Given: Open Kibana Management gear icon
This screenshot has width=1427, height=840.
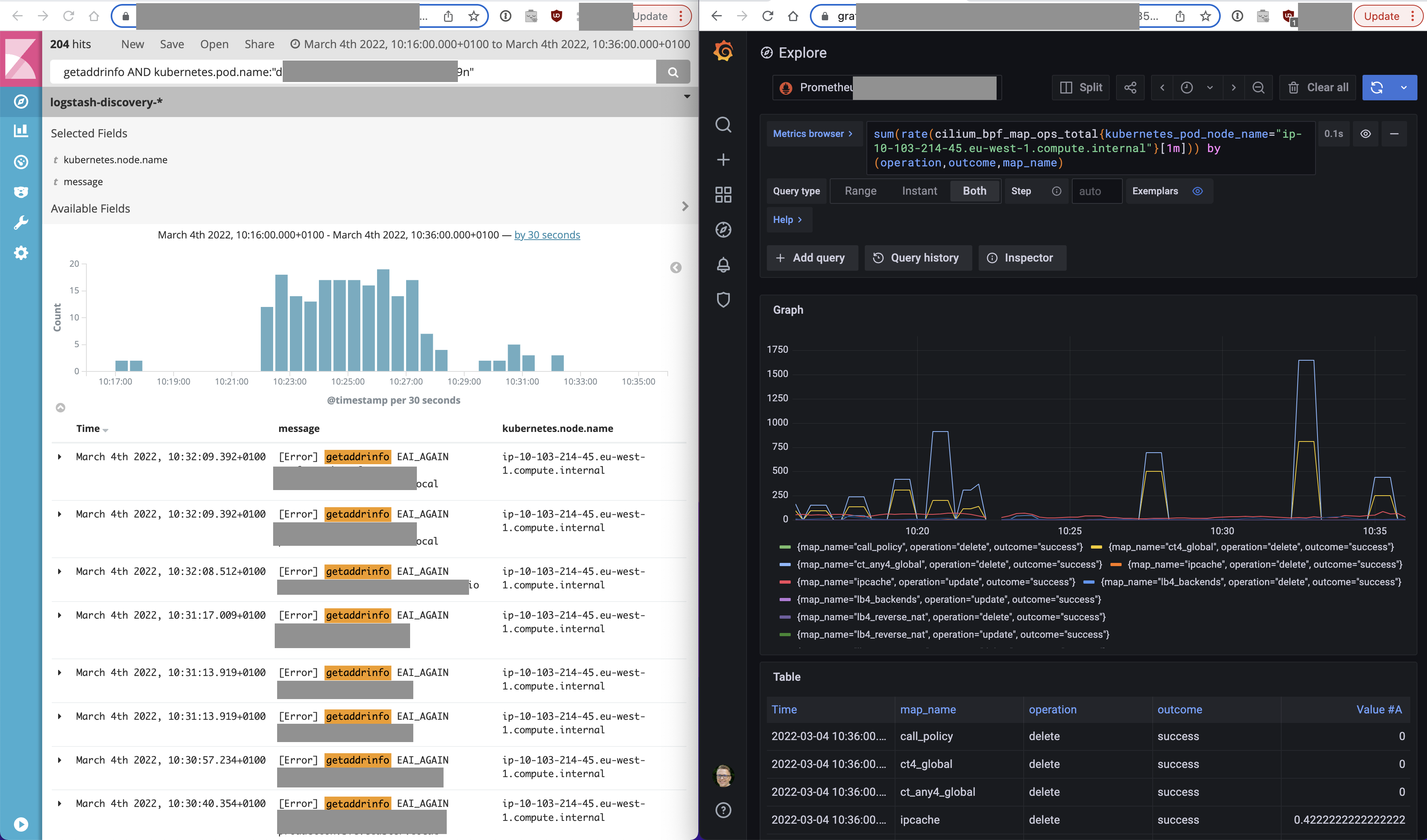Looking at the screenshot, I should tap(21, 252).
